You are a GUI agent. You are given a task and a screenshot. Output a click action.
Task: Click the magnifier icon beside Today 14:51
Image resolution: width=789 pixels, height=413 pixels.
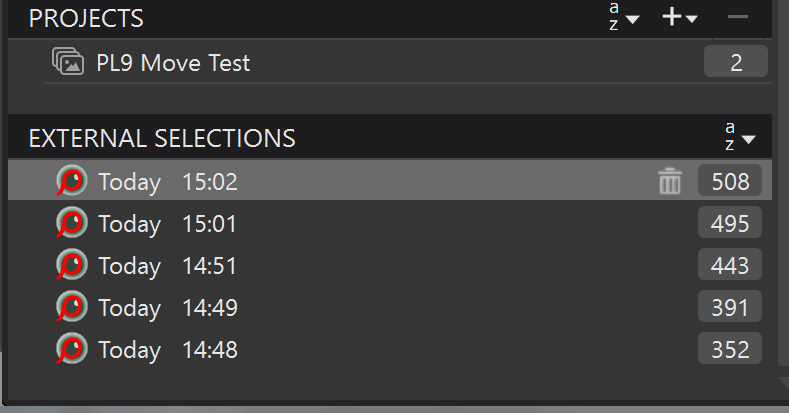(71, 266)
